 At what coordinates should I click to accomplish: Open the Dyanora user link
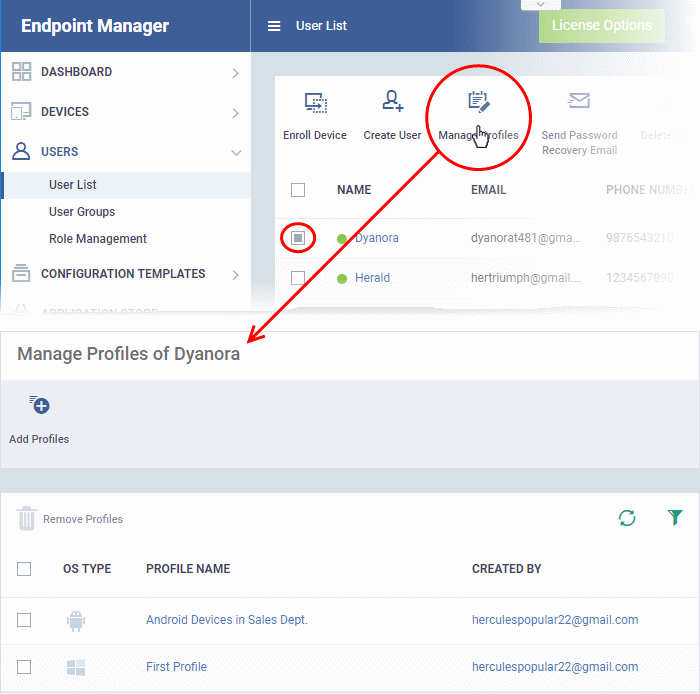tap(377, 238)
